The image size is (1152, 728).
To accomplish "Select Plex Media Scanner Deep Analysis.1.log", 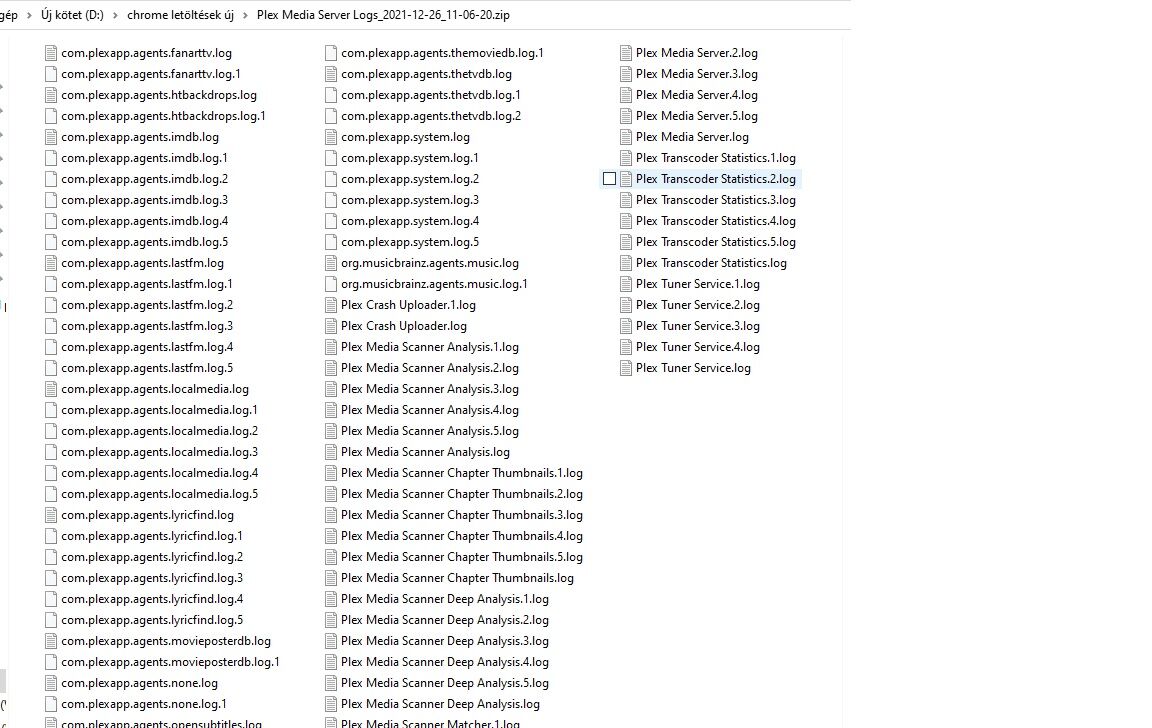I will (445, 599).
